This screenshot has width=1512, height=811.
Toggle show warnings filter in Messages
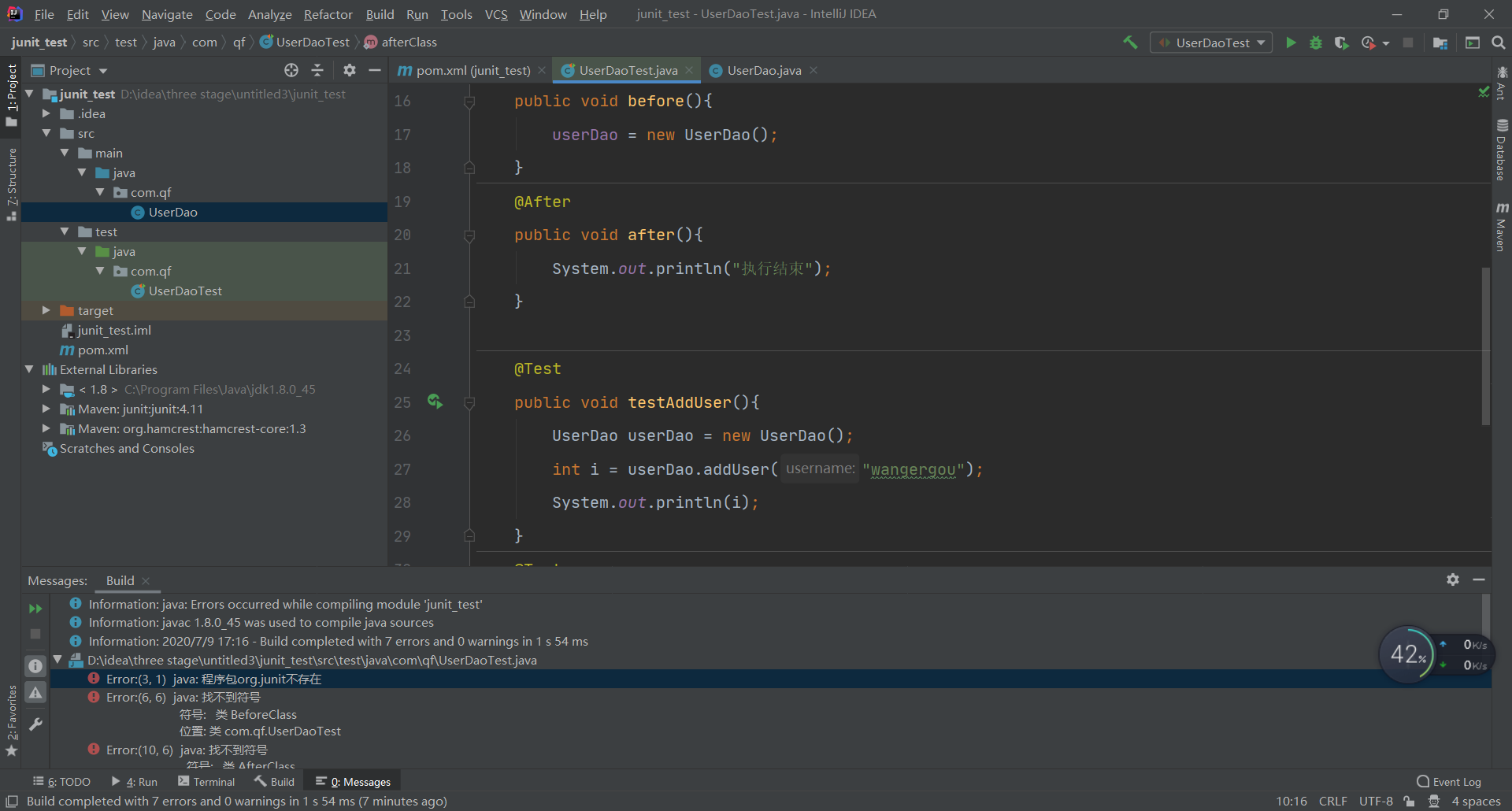(35, 693)
